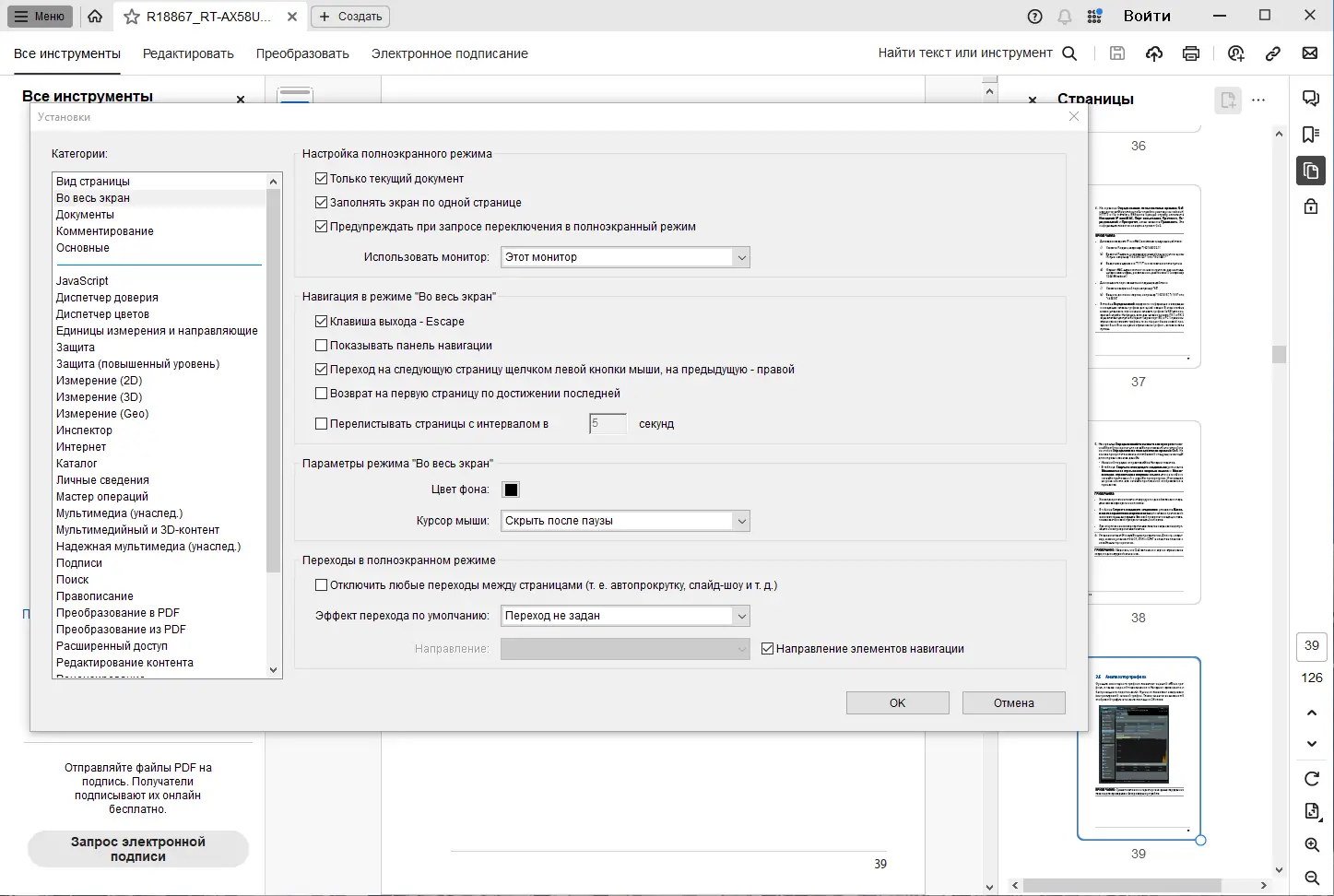Switch to 'Преобразовать' tab

click(x=302, y=53)
